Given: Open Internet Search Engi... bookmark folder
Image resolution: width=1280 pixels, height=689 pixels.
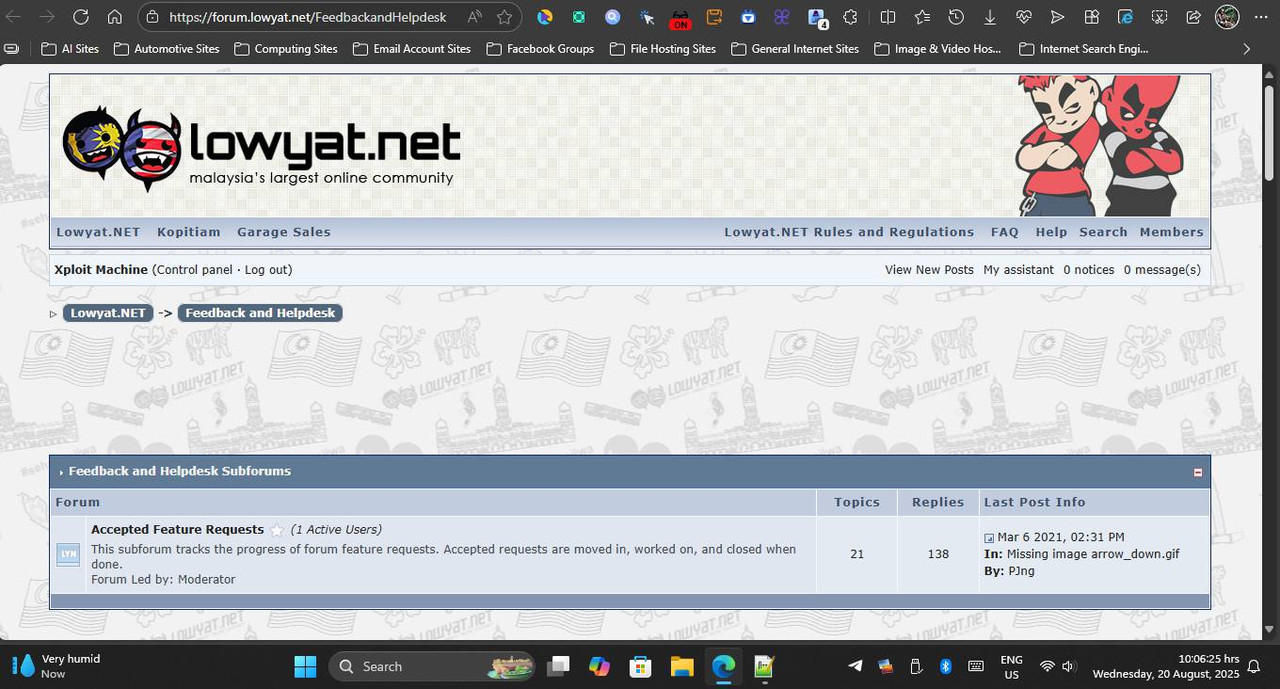Looking at the screenshot, I should click(x=1083, y=48).
